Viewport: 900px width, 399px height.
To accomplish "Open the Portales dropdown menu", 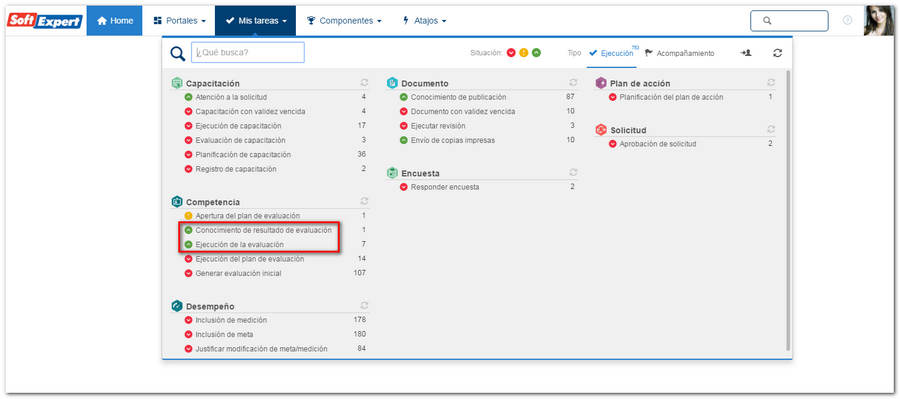I will 179,21.
